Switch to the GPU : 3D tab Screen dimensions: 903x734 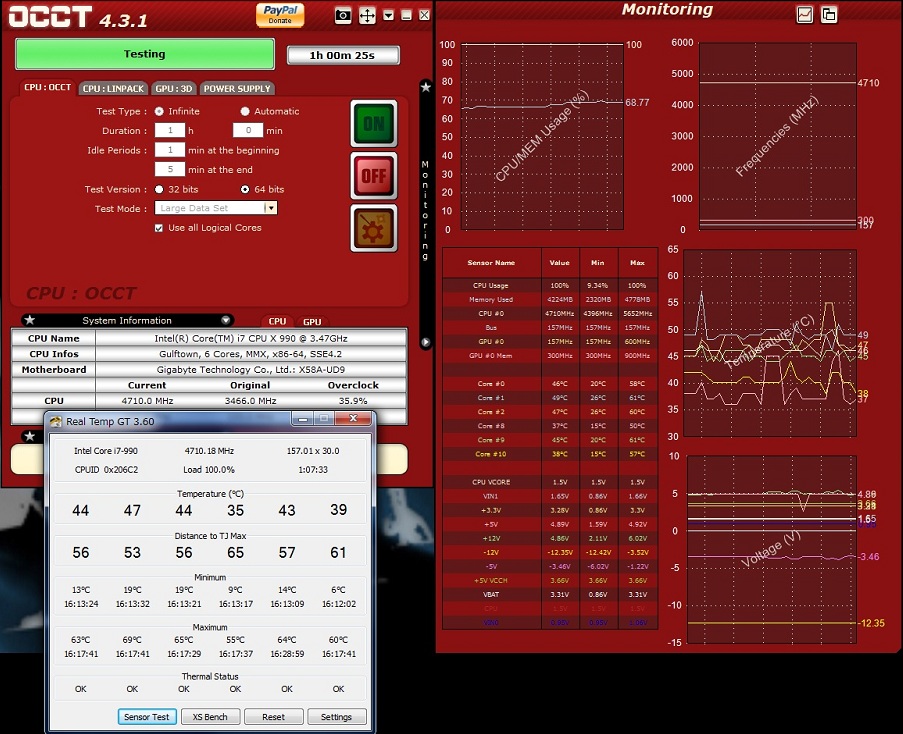click(173, 89)
